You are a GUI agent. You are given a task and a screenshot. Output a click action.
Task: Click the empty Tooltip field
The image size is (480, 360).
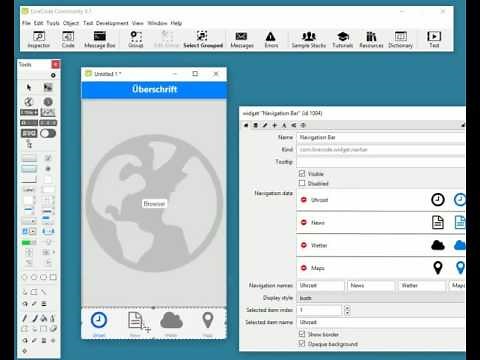(x=381, y=162)
